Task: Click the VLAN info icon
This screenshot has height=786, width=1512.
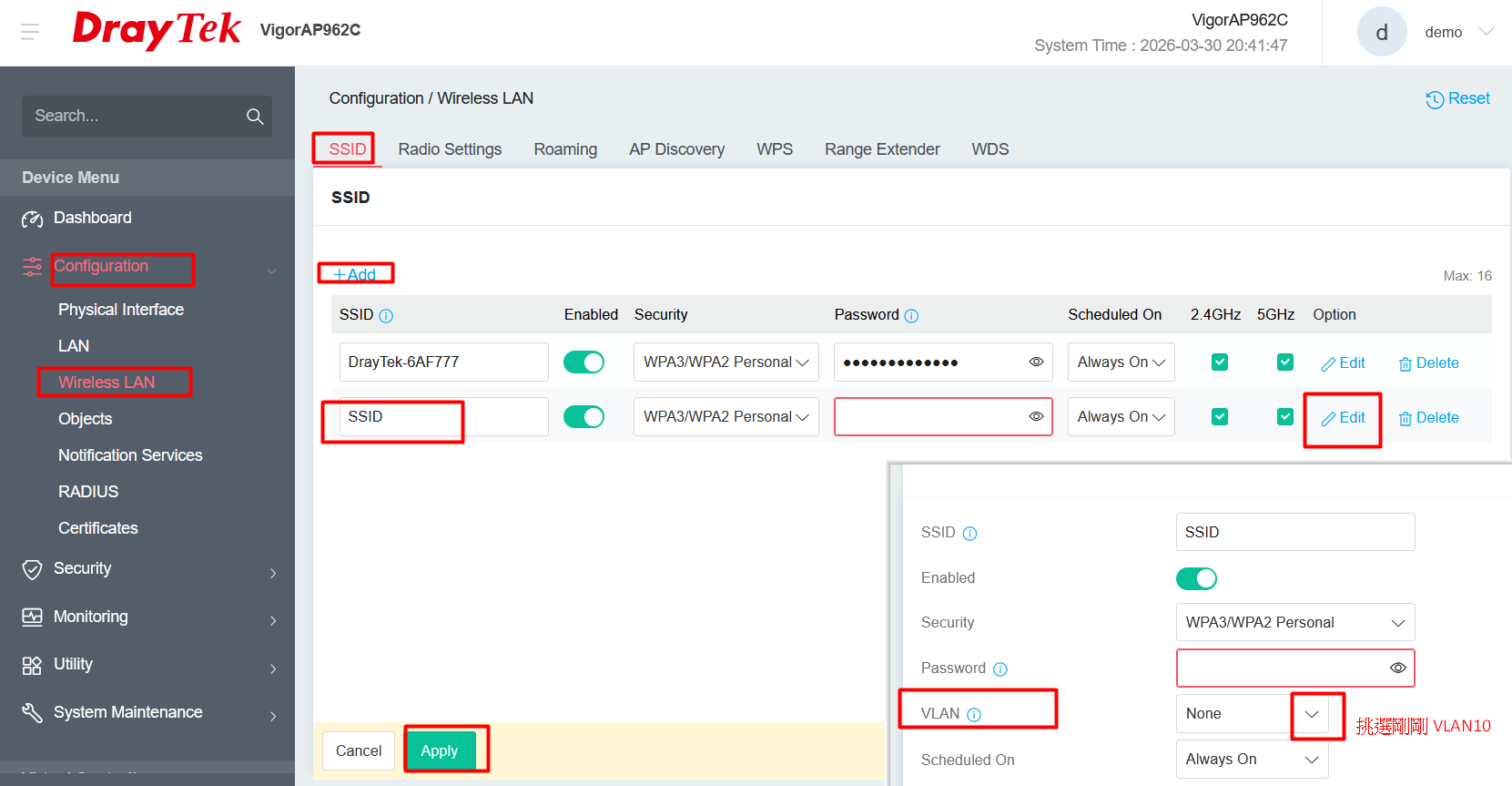Action: click(974, 715)
